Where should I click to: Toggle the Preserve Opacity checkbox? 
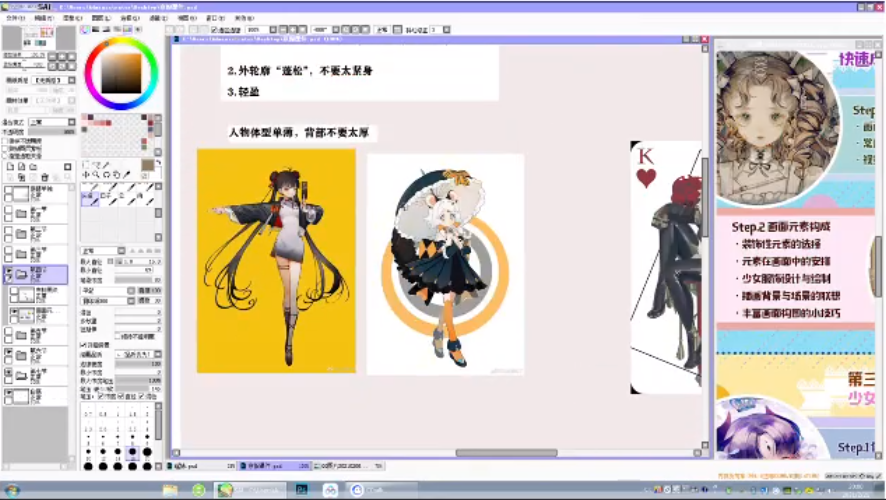(x=5, y=141)
